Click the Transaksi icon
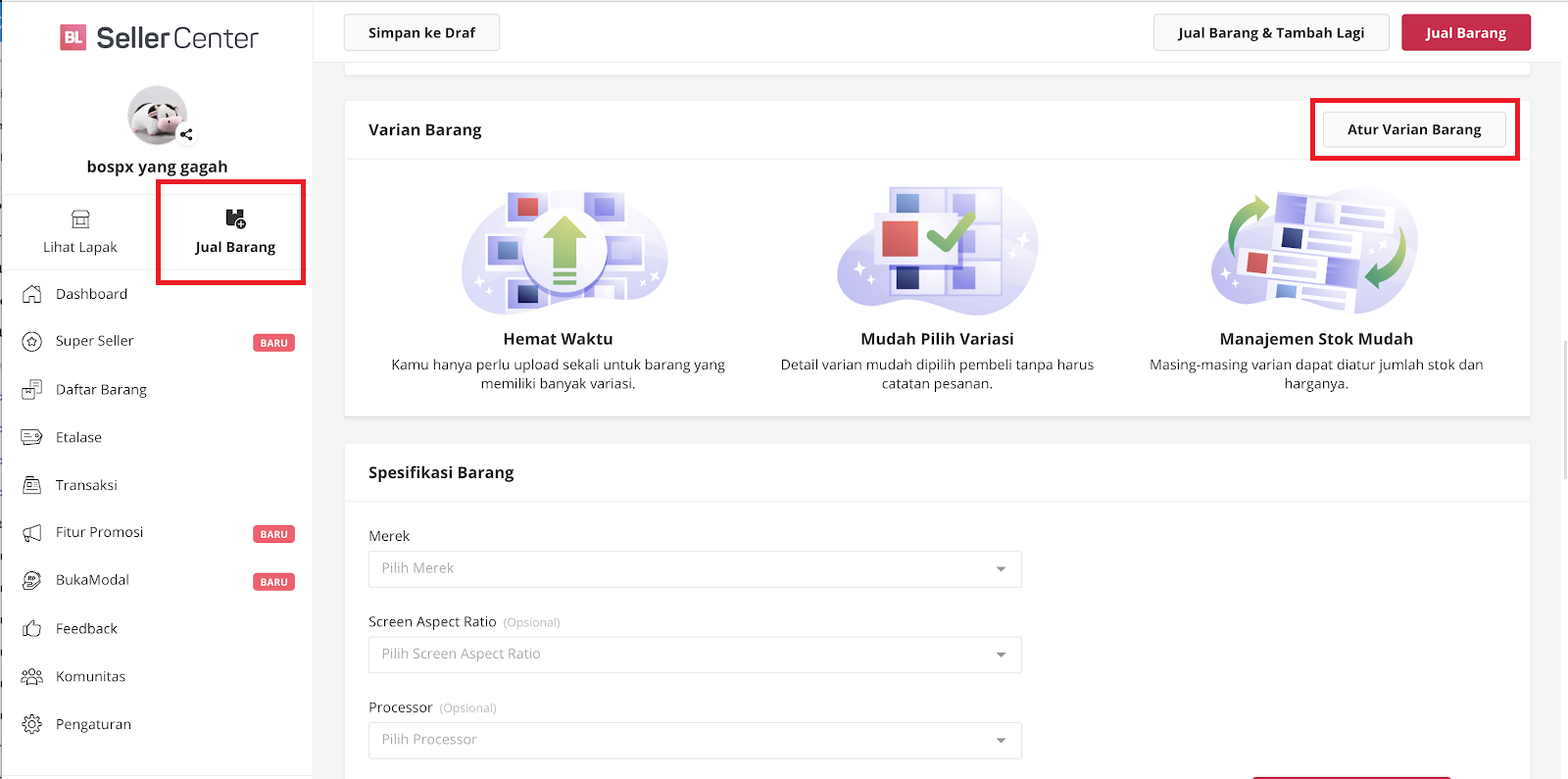1568x779 pixels. pos(32,485)
